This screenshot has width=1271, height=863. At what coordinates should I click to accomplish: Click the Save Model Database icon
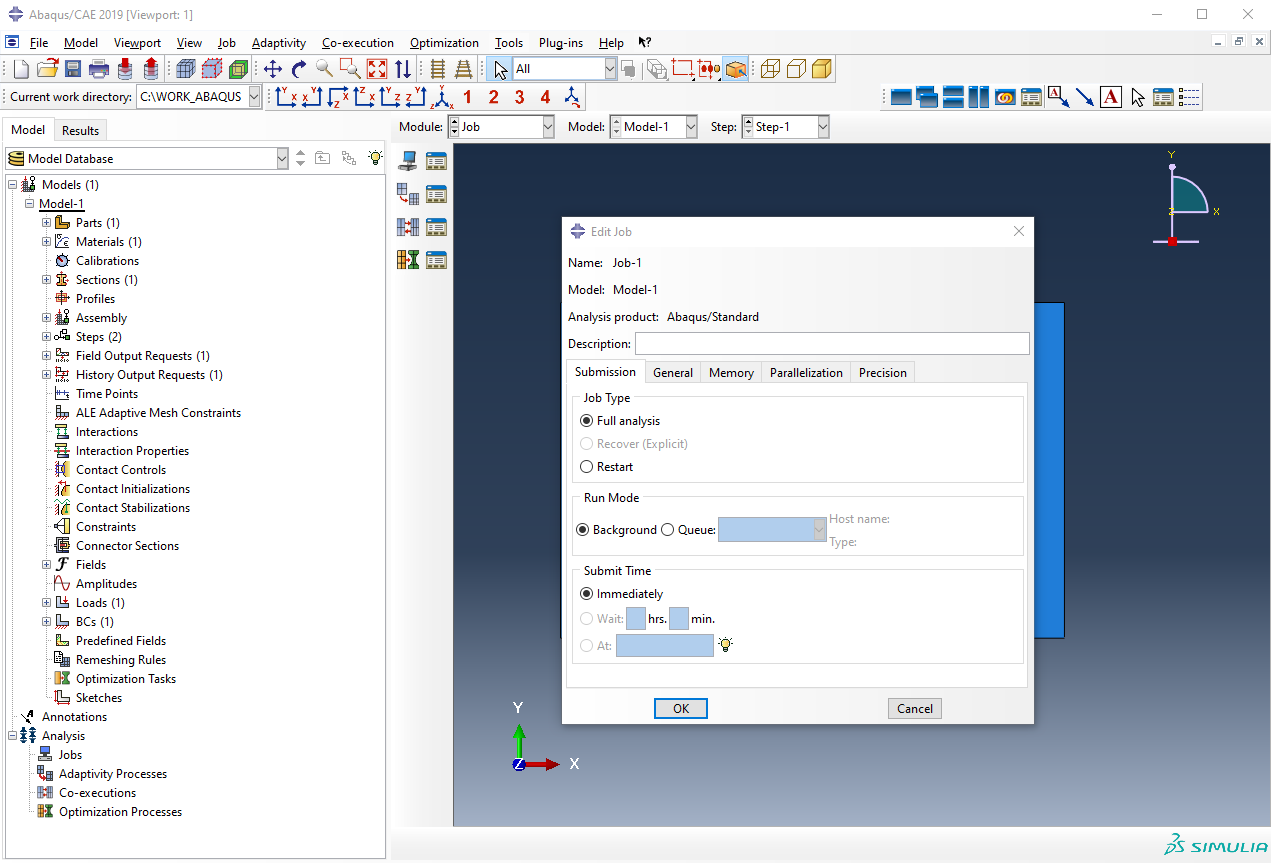click(x=73, y=69)
